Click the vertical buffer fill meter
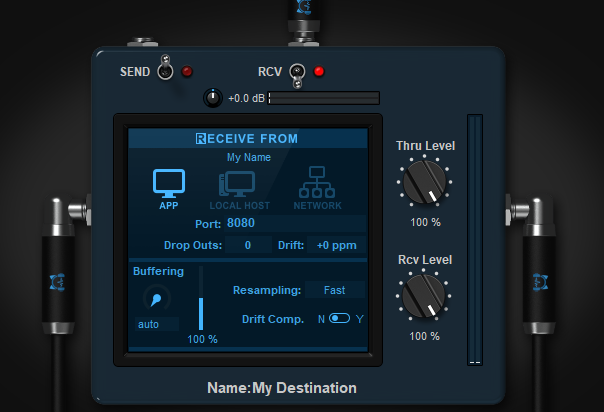604x412 pixels. pyautogui.click(x=201, y=298)
